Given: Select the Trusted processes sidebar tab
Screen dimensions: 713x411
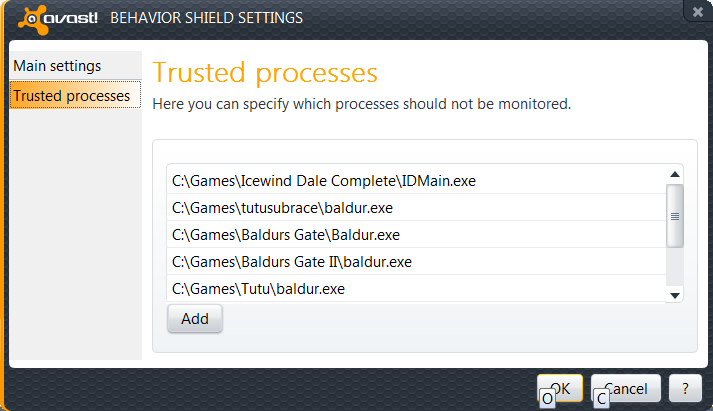Looking at the screenshot, I should coord(71,96).
